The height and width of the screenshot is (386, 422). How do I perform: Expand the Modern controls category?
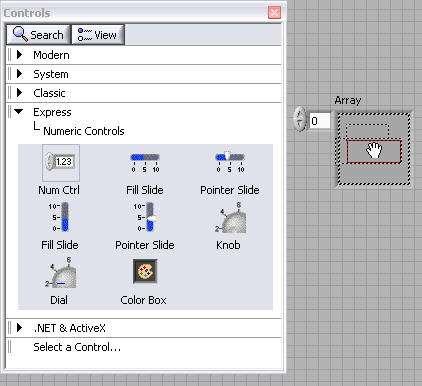point(20,55)
